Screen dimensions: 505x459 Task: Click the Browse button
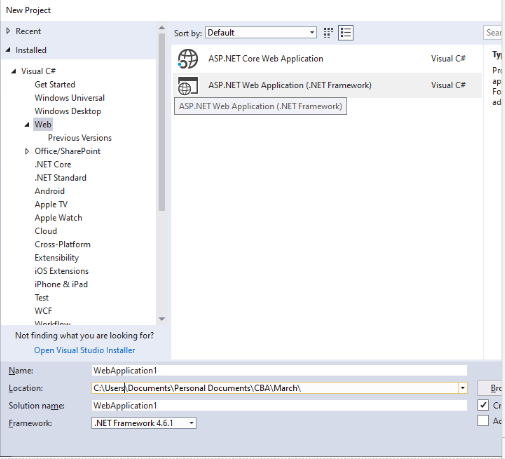(x=490, y=388)
